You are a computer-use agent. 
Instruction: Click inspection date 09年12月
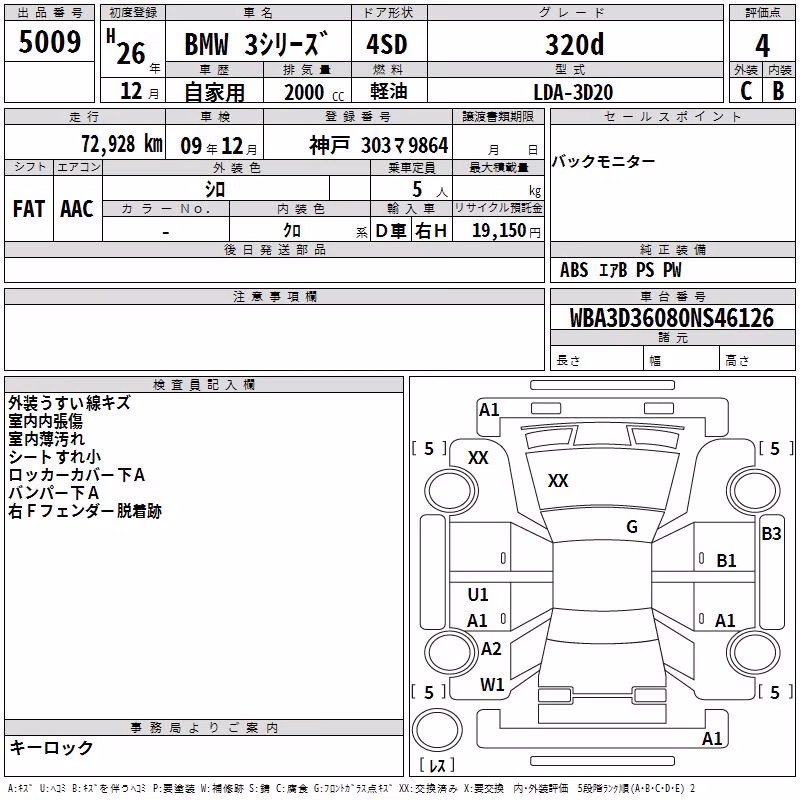[219, 146]
